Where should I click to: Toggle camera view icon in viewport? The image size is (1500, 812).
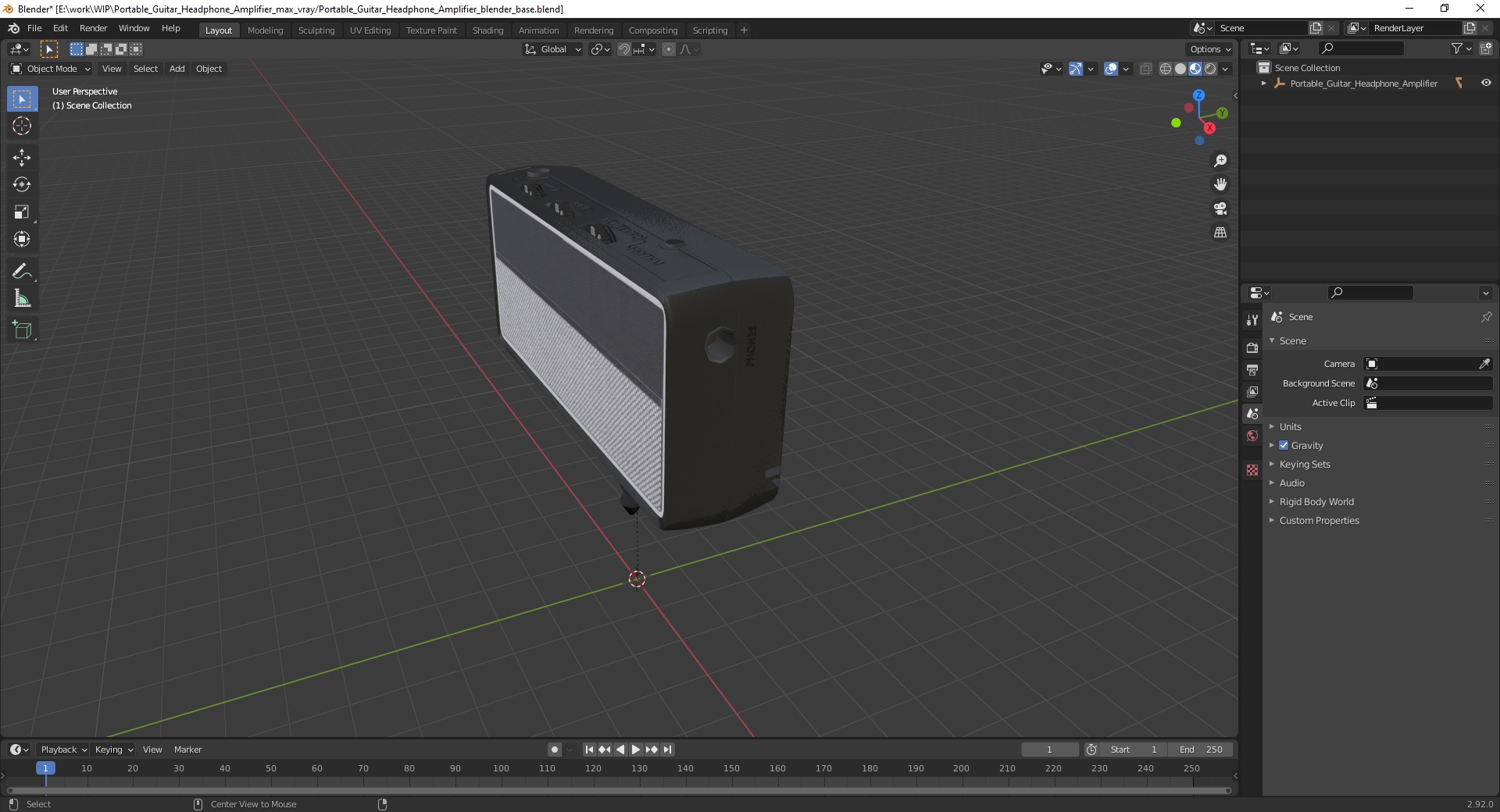click(x=1220, y=208)
